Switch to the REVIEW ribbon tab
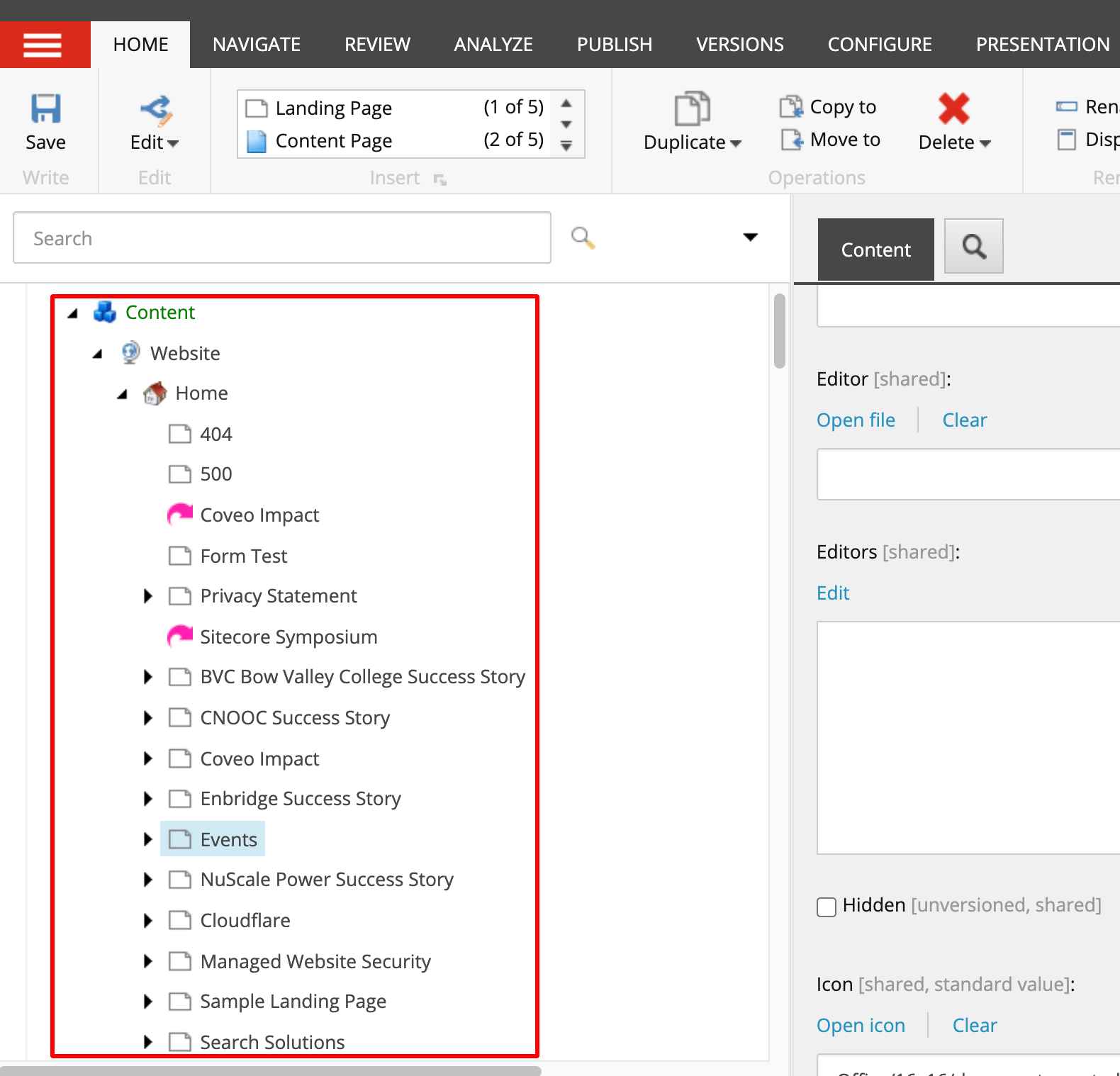1120x1076 pixels. pos(377,45)
